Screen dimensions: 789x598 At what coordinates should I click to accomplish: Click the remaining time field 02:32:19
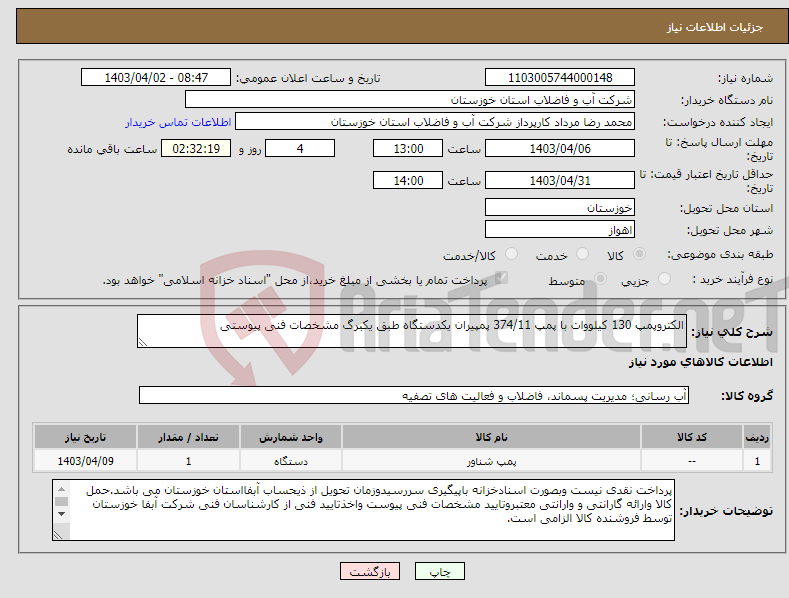(x=196, y=148)
